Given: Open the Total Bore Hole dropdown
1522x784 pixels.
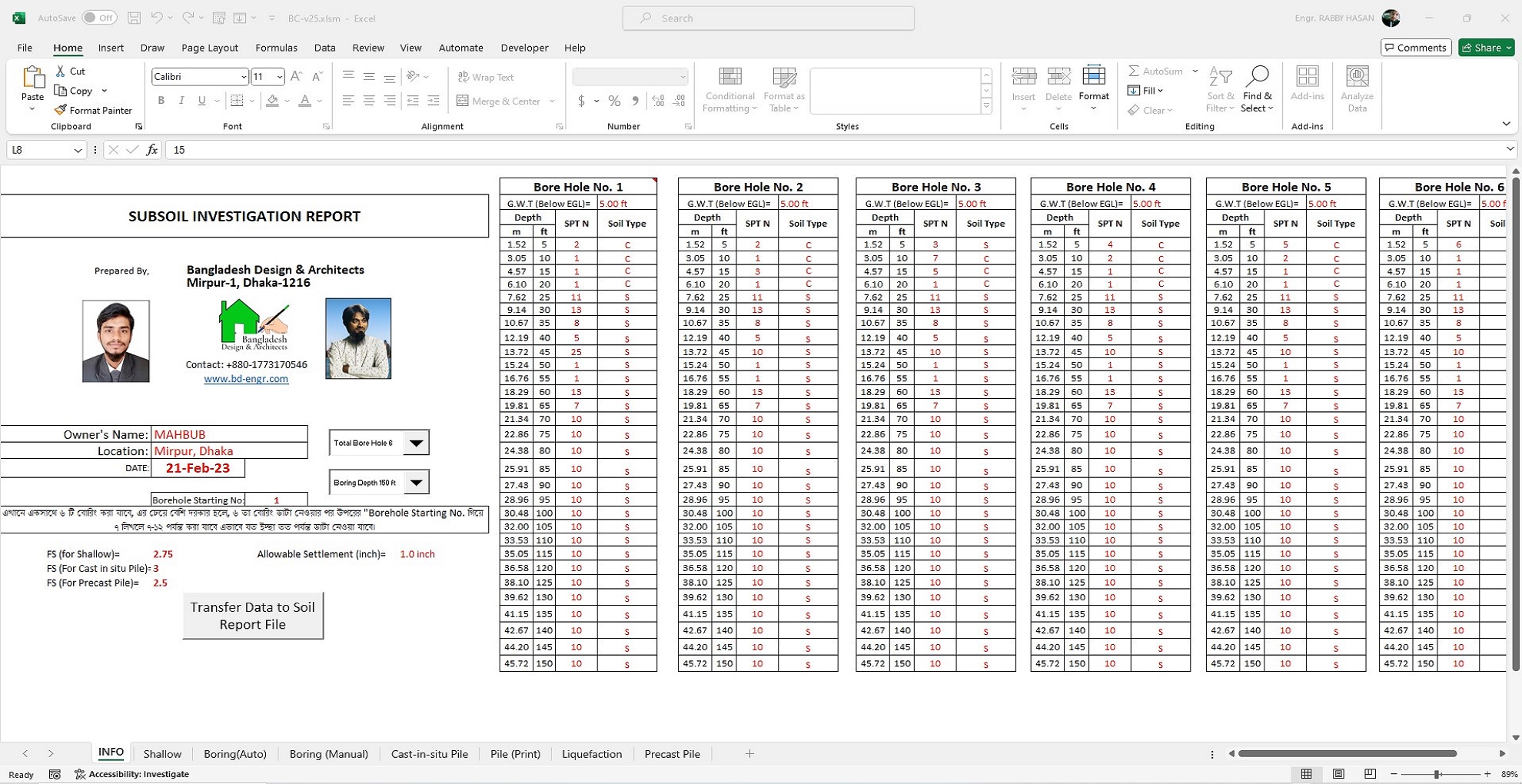Looking at the screenshot, I should 416,443.
